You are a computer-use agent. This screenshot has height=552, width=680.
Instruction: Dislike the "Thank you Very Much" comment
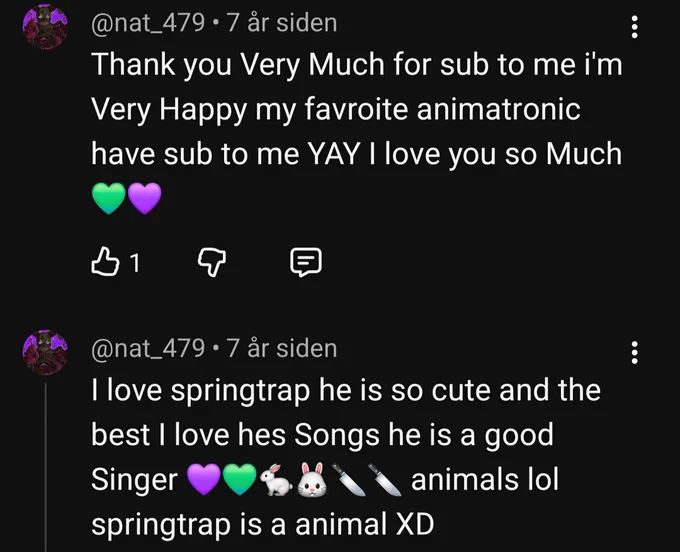click(x=212, y=262)
